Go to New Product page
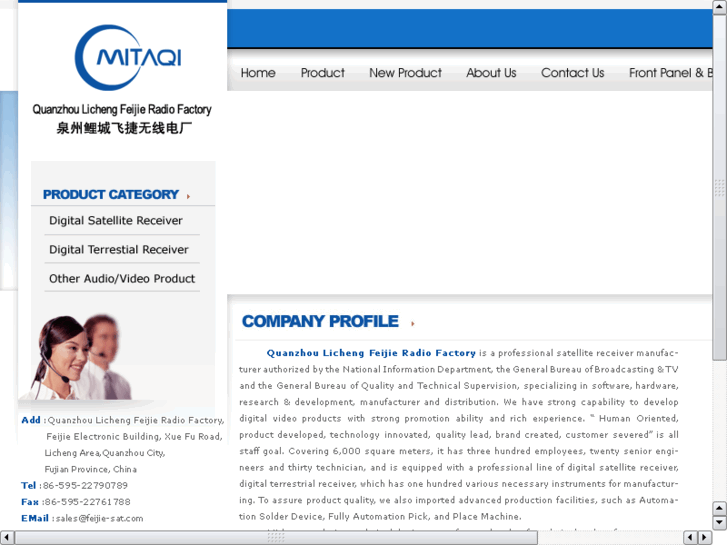 405,73
